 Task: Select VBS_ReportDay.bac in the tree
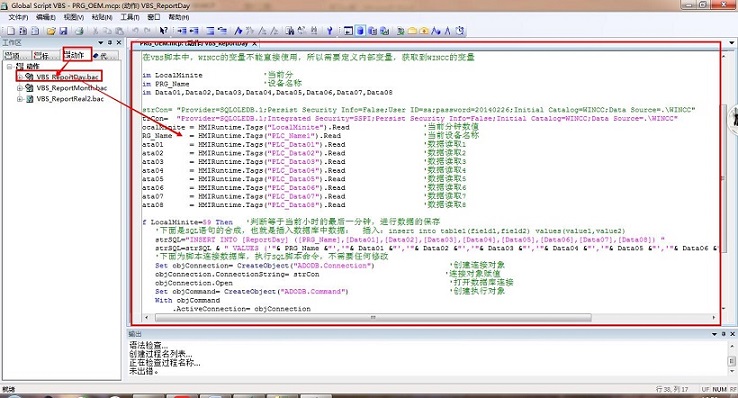coord(67,77)
